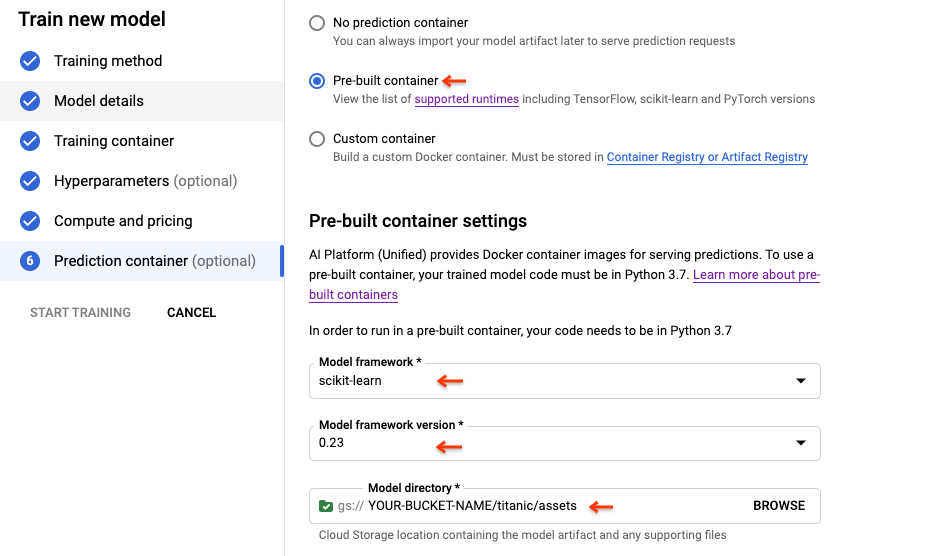Expand the Model framework version dropdown
951x556 pixels.
(564, 443)
